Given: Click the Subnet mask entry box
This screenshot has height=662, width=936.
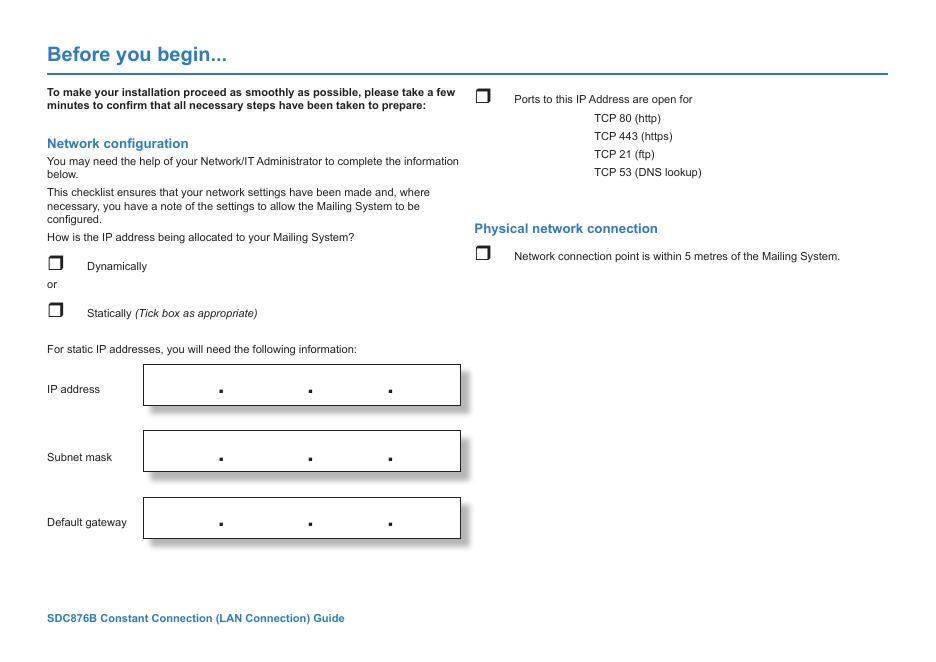Looking at the screenshot, I should point(301,451).
